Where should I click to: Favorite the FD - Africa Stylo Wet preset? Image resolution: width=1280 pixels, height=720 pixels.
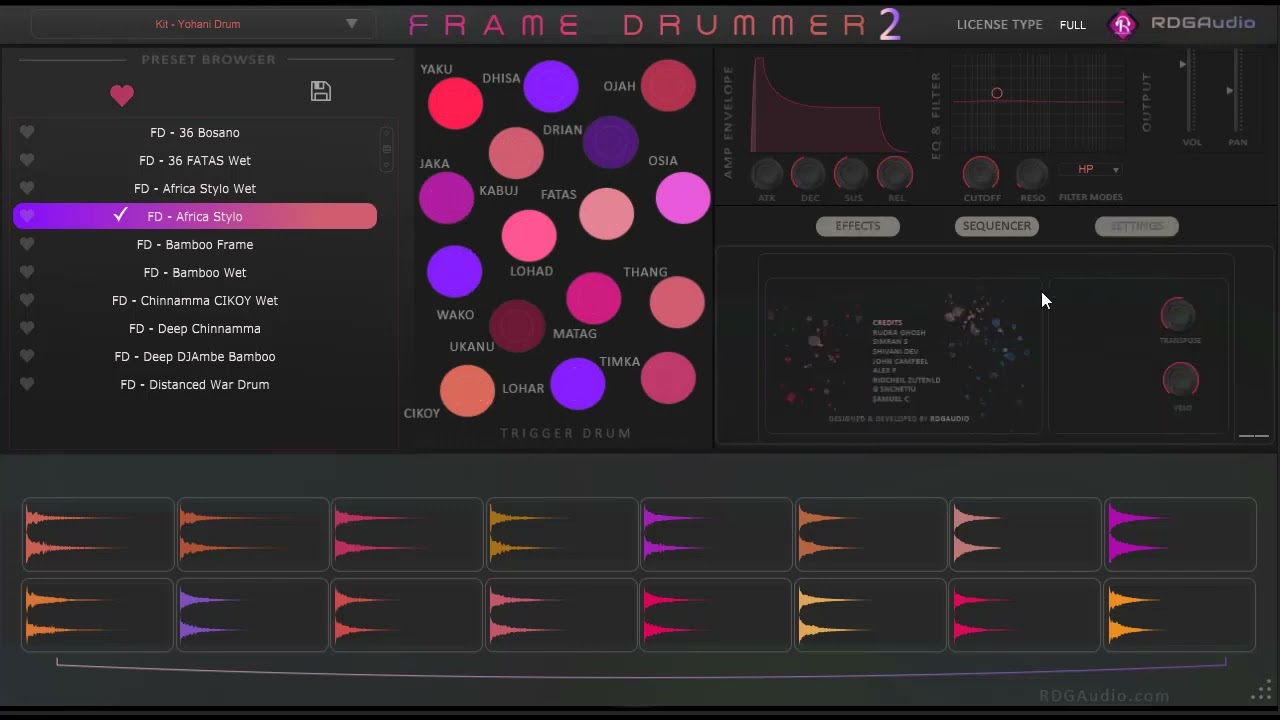click(x=27, y=188)
